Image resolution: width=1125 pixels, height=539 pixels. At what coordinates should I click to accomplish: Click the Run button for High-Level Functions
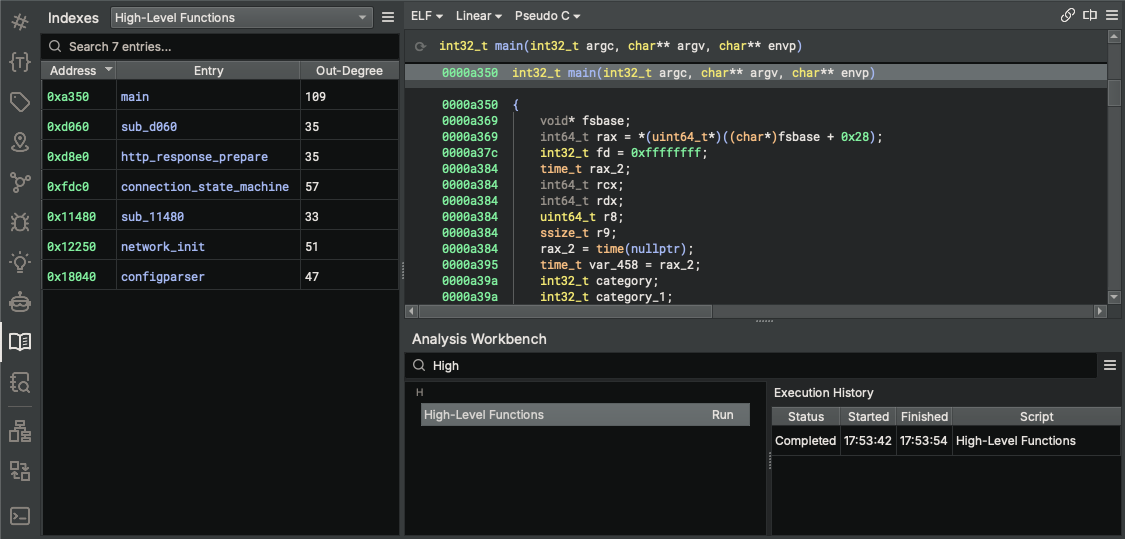tap(722, 415)
